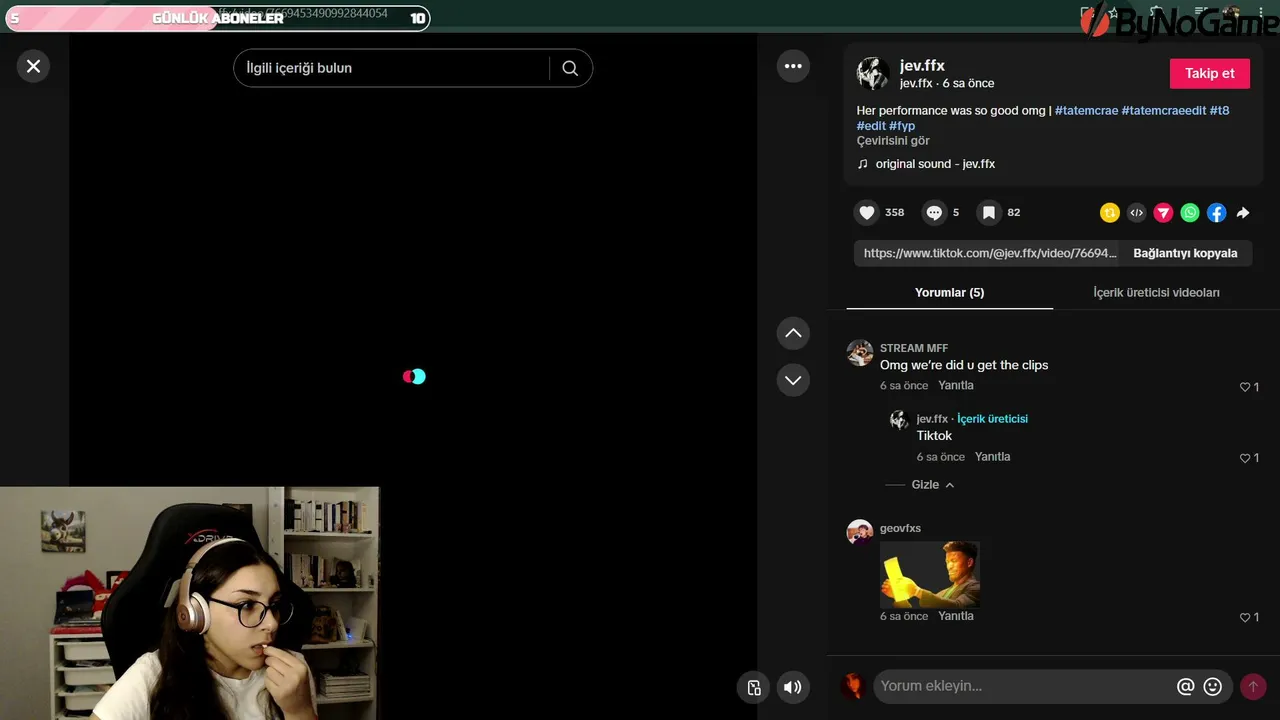Open the geovfxs username

pyautogui.click(x=900, y=528)
